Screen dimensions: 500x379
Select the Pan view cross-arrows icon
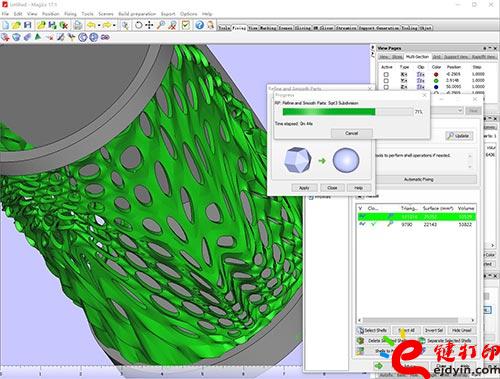[x=149, y=25]
